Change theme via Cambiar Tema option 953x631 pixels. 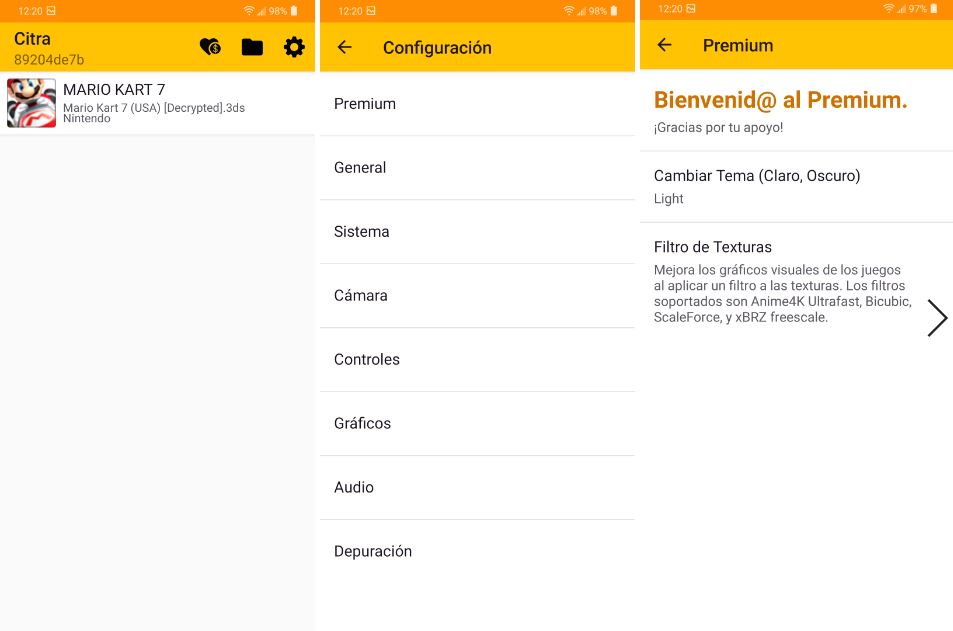pos(796,187)
